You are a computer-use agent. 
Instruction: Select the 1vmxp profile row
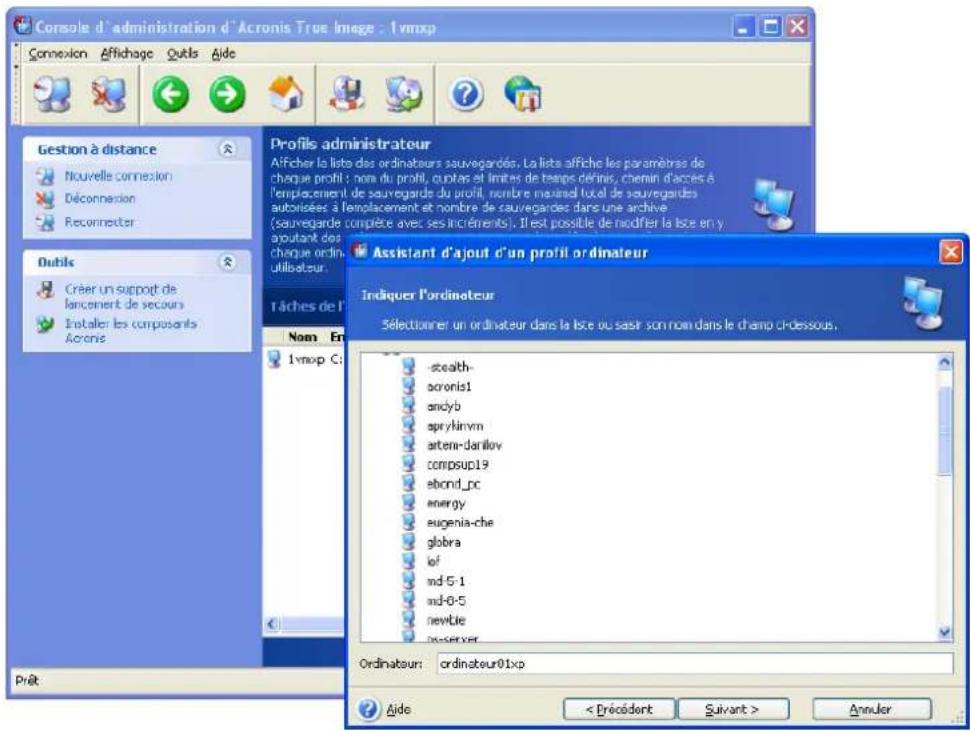point(306,359)
